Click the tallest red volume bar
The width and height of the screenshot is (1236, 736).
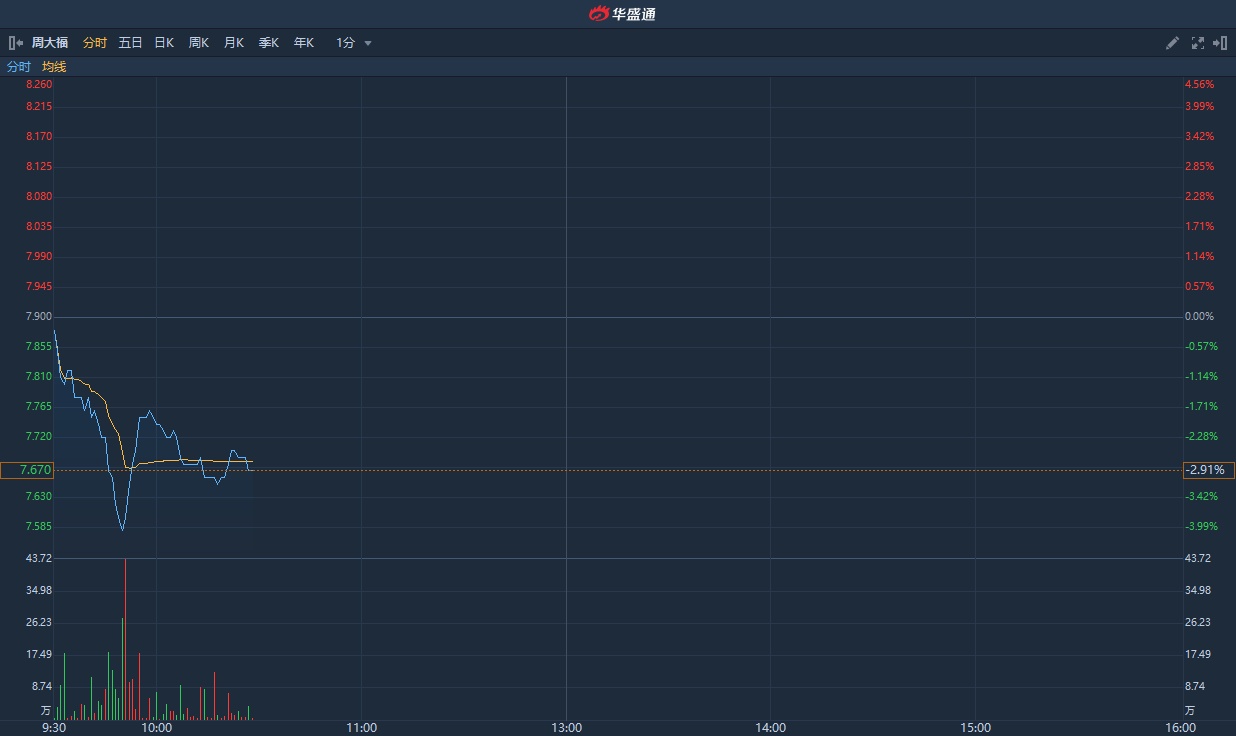[125, 640]
